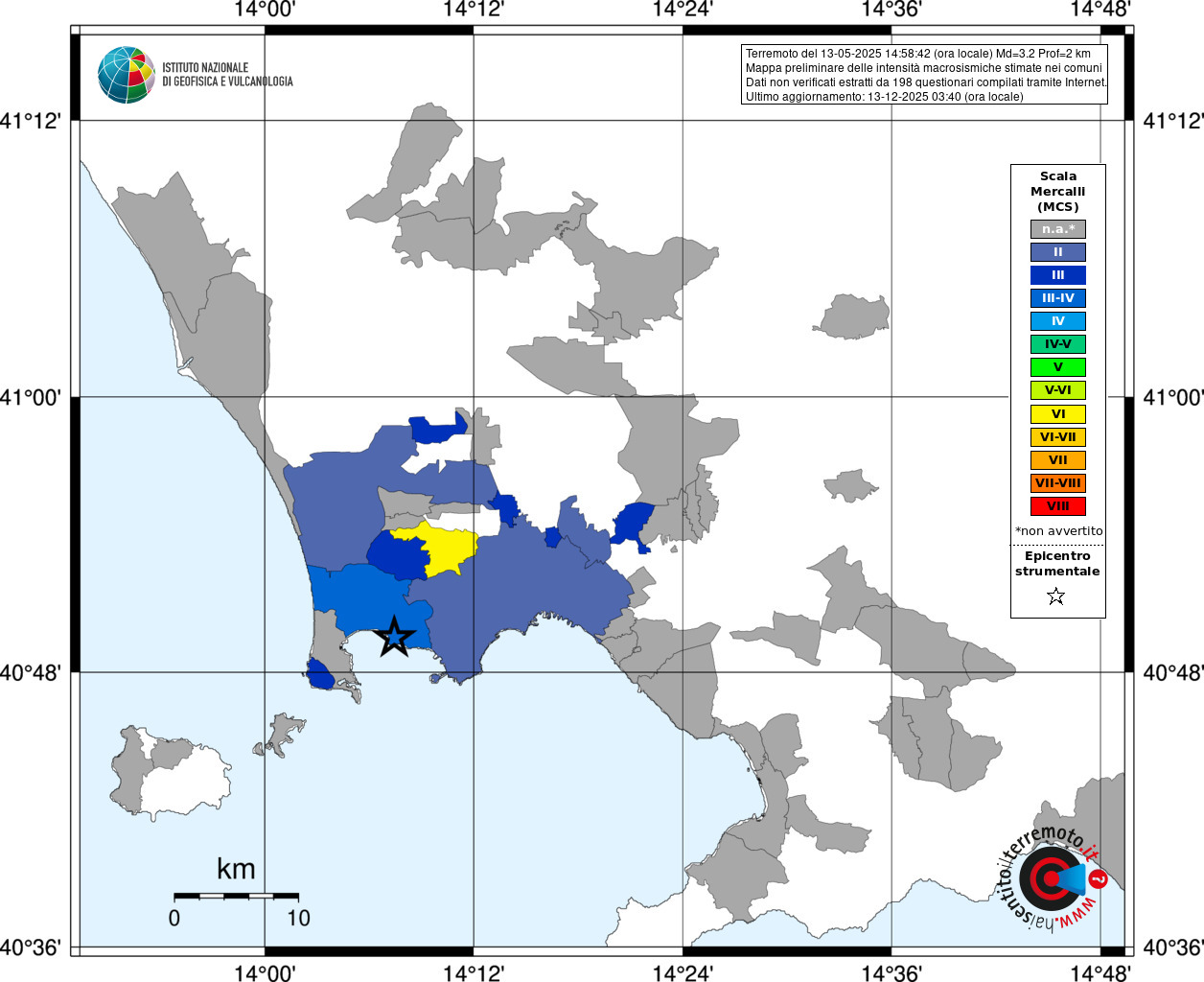Click the bottom 14°36' longitude label

[x=891, y=972]
